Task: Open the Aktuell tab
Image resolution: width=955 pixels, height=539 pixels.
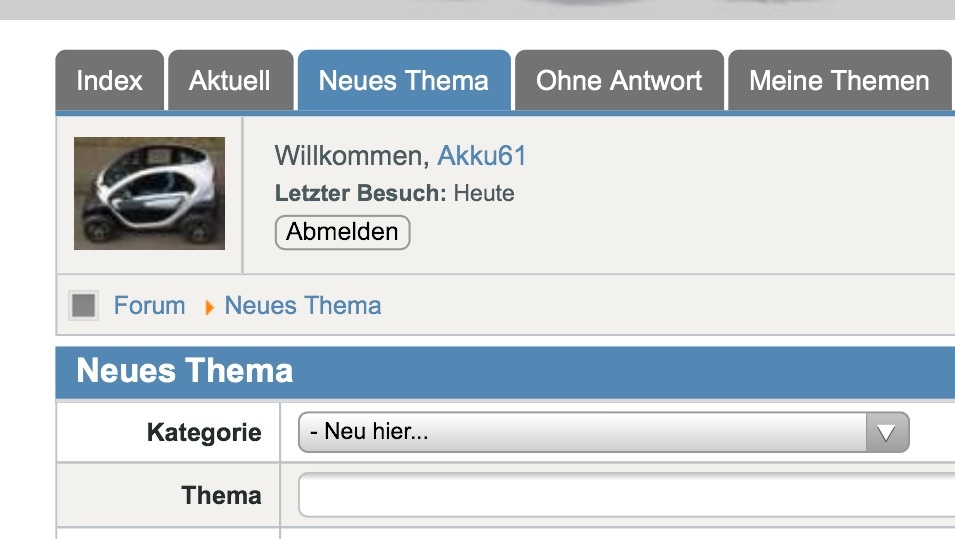Action: [230, 81]
